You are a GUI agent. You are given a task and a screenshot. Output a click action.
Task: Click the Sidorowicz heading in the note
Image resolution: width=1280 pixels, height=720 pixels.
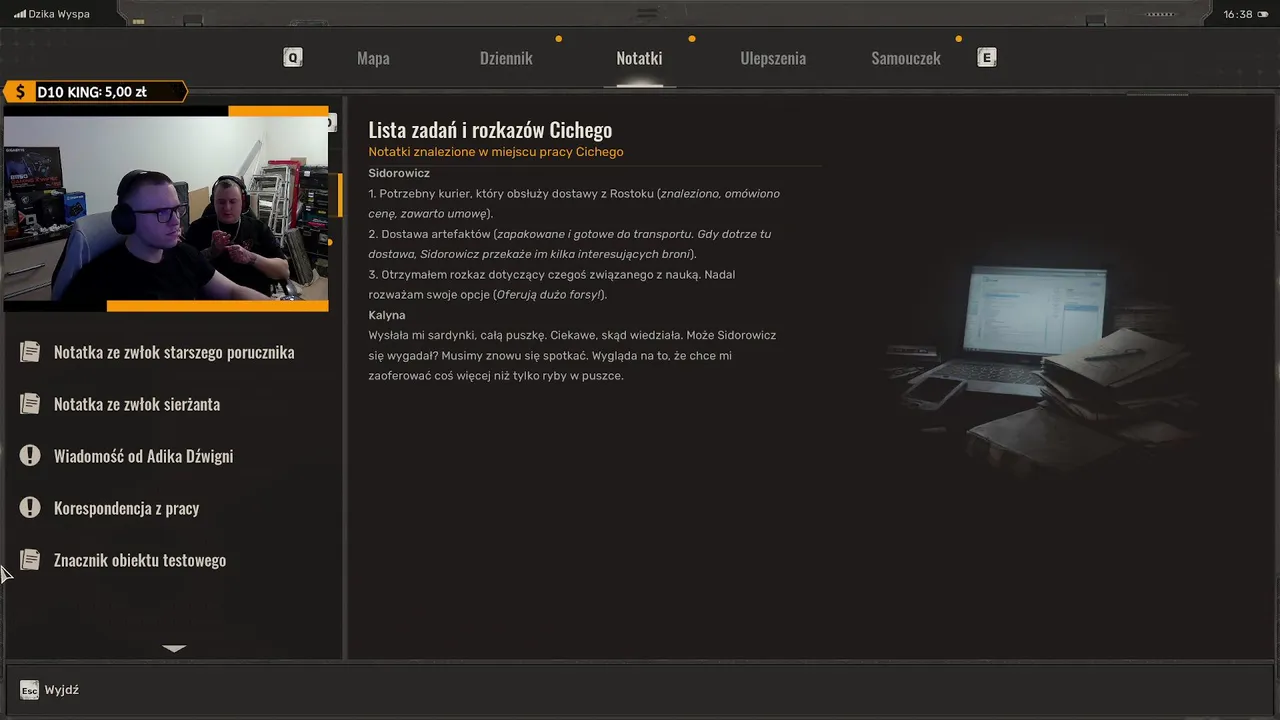pos(399,173)
